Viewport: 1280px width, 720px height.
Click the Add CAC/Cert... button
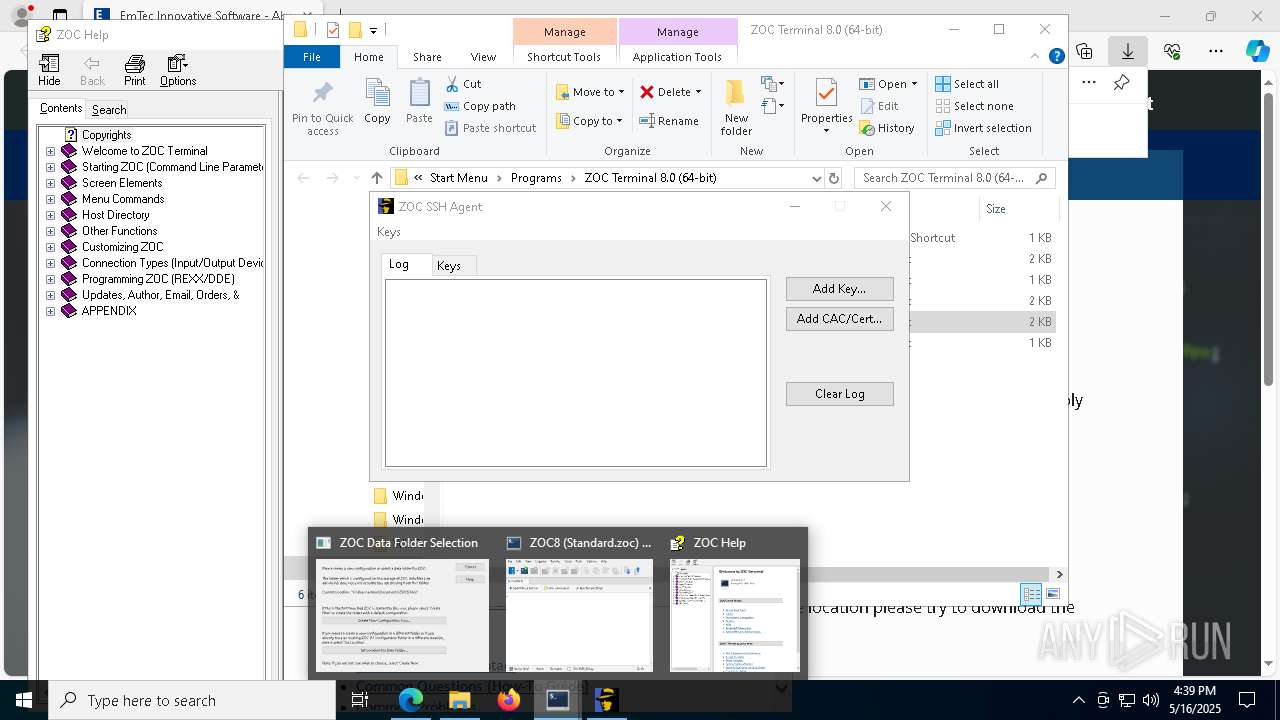coord(839,319)
